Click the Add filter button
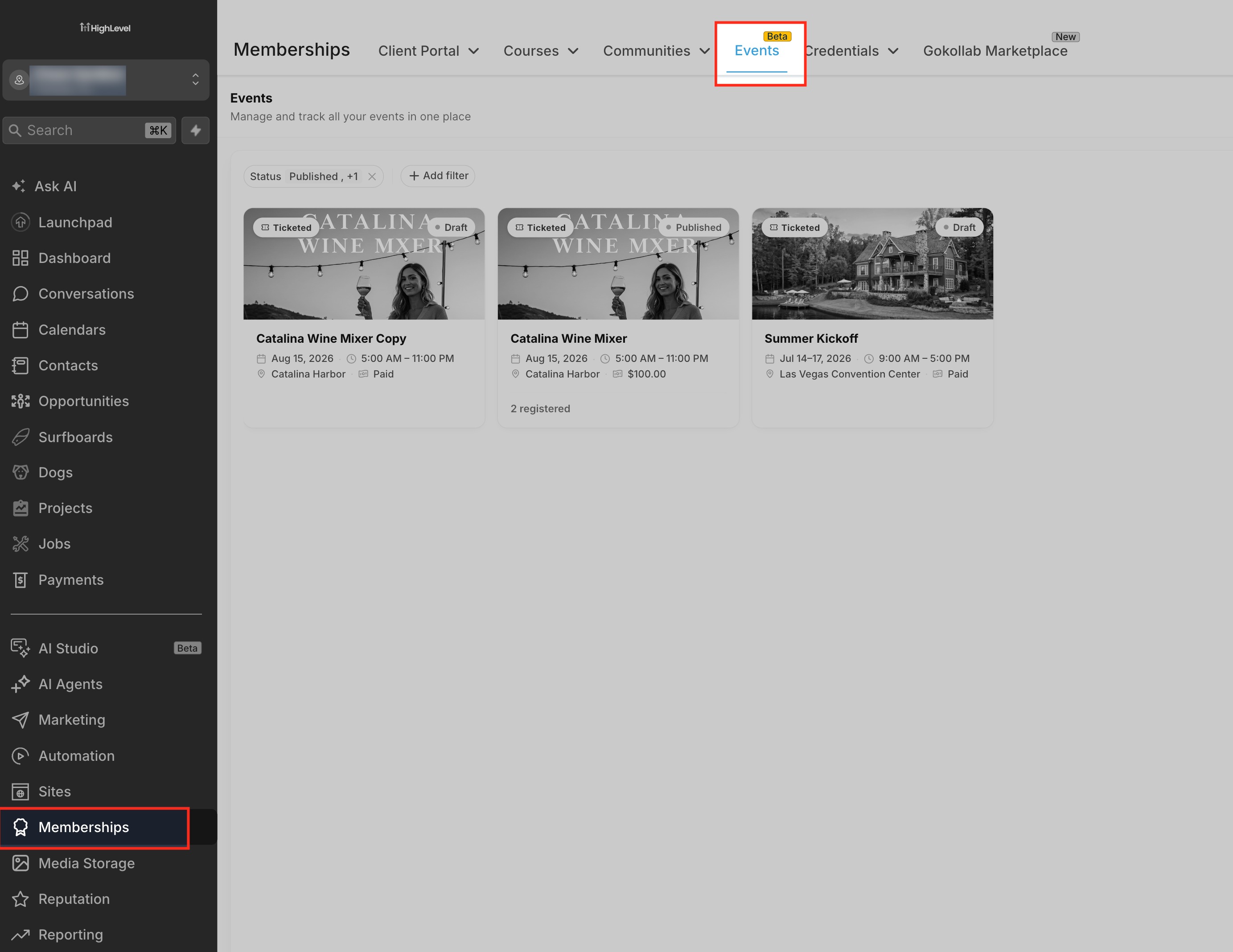The image size is (1233, 952). tap(438, 176)
